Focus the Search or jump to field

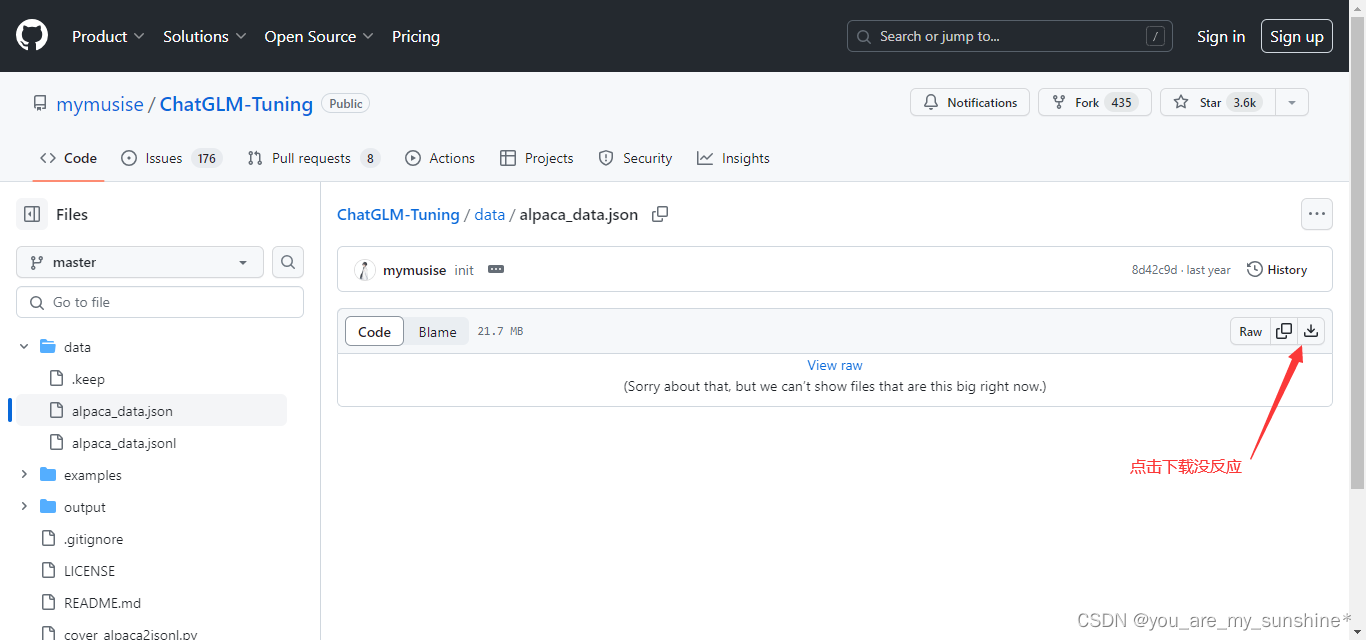click(x=1010, y=36)
